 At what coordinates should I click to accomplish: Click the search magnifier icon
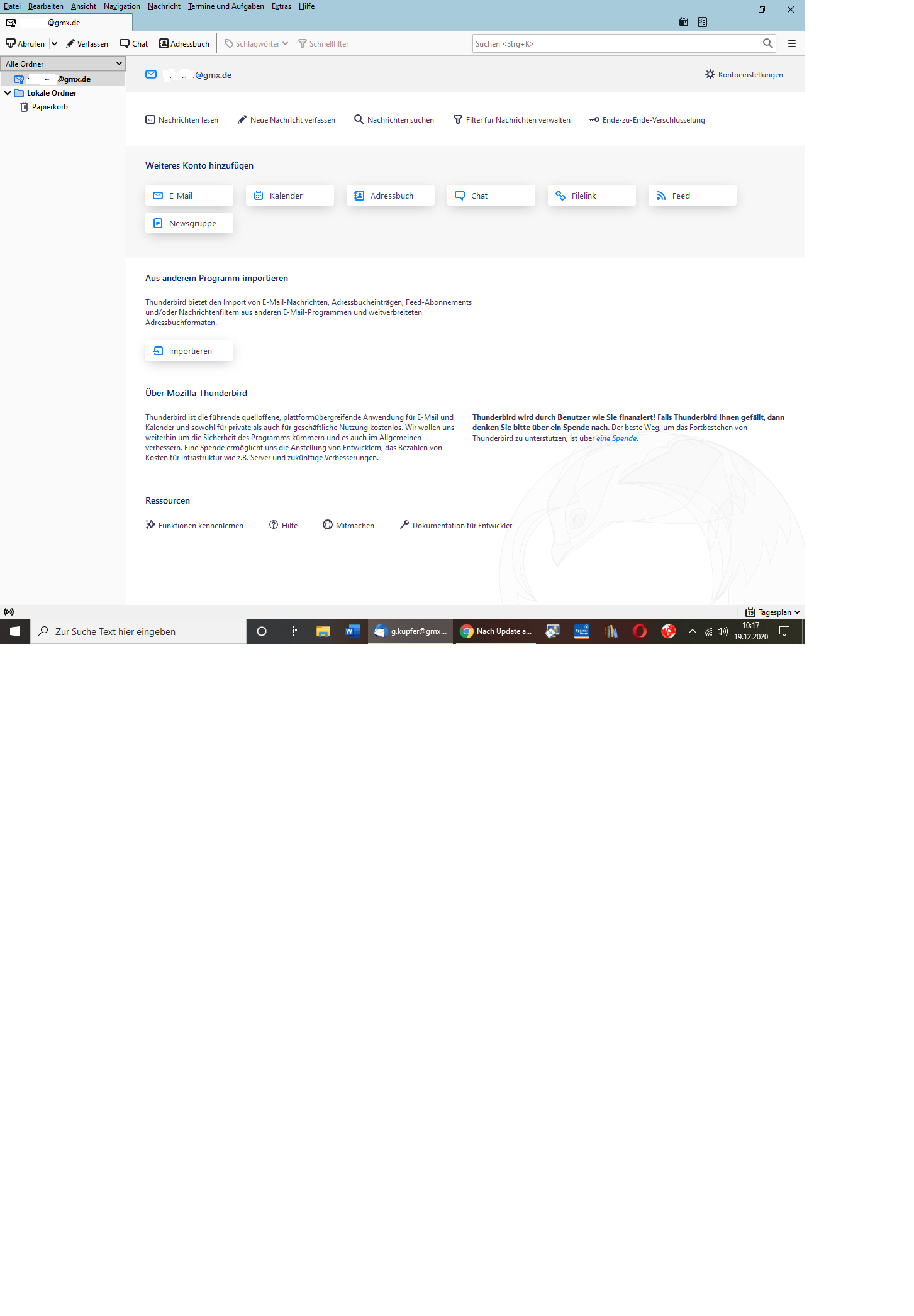click(x=767, y=43)
